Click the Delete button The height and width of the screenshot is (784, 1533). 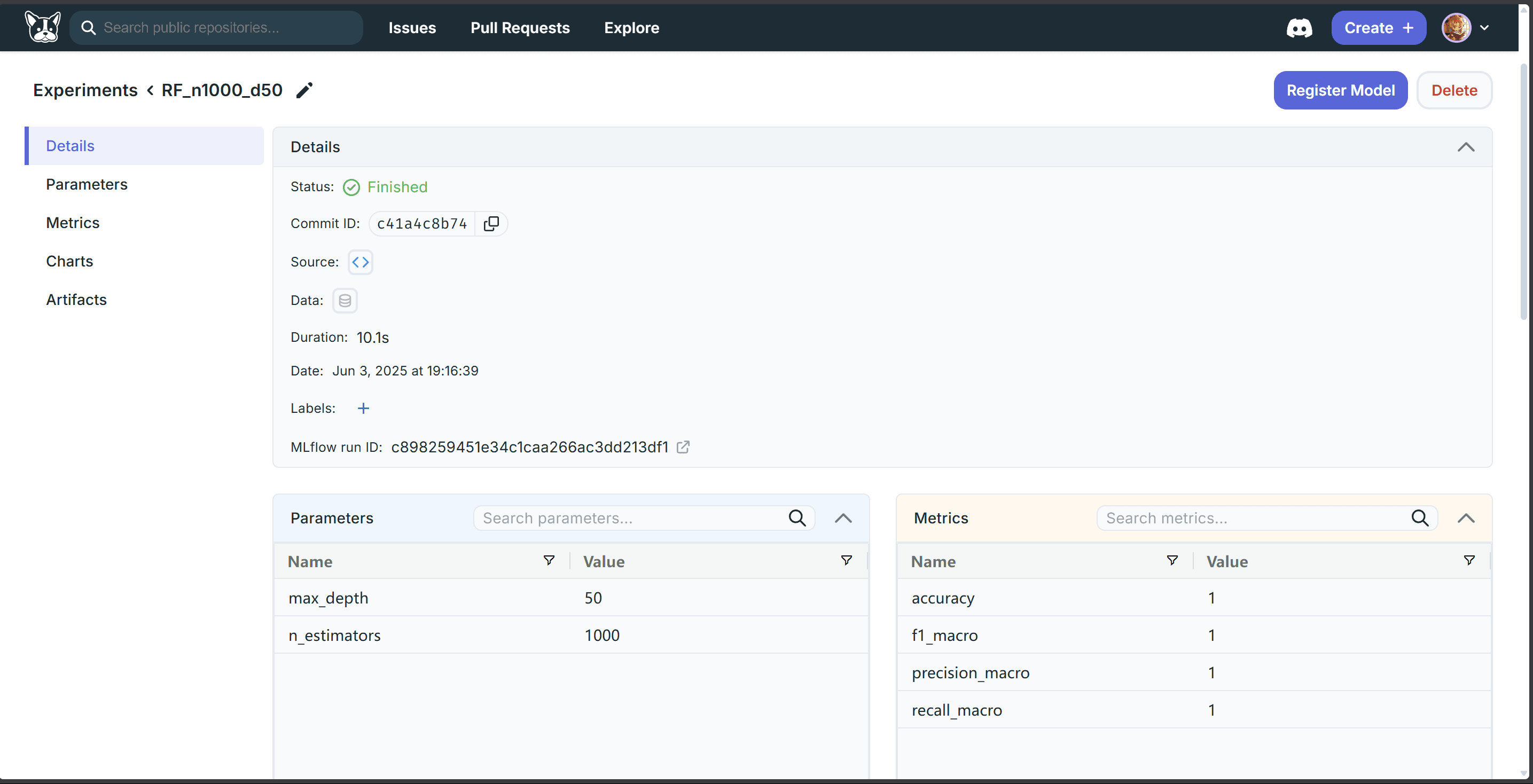pyautogui.click(x=1454, y=90)
